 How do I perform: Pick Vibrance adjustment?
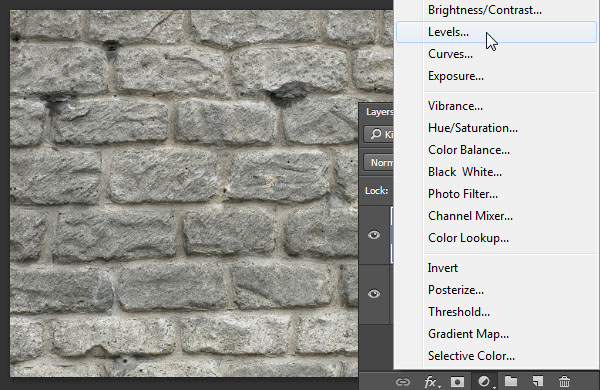point(455,106)
